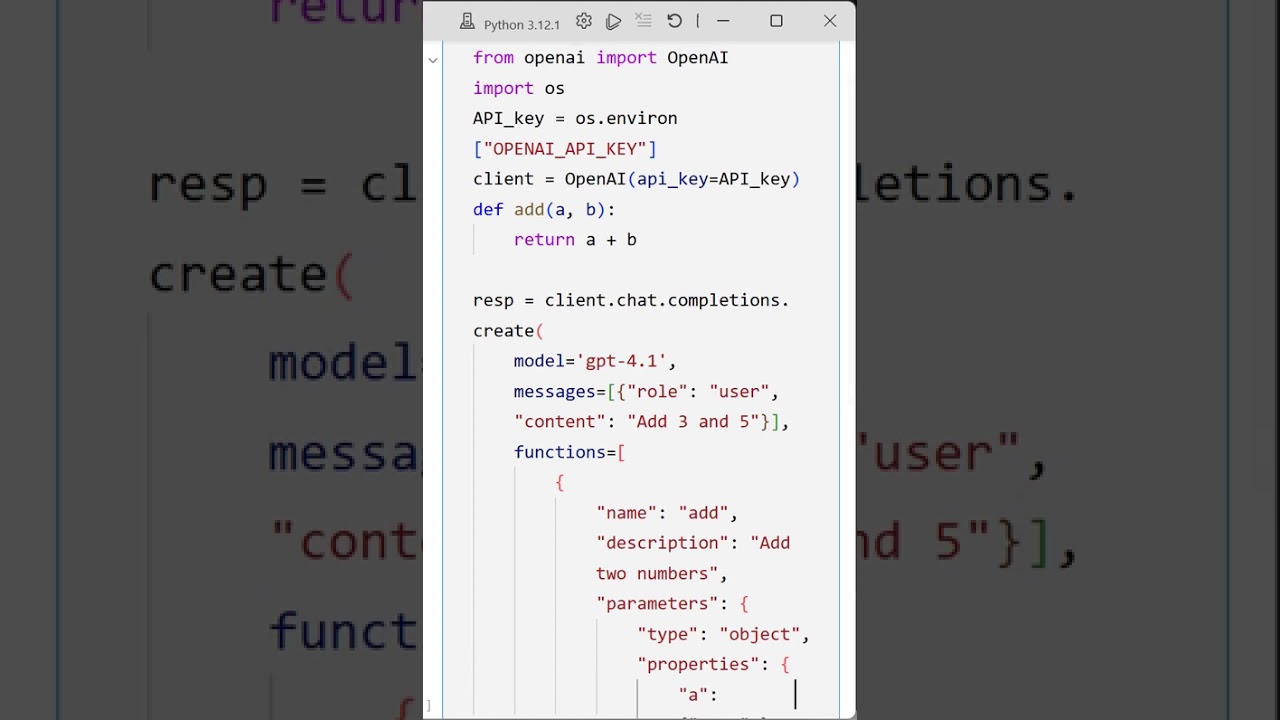Click the line 'from openai import OpenAI'
The width and height of the screenshot is (1280, 720).
click(x=600, y=58)
